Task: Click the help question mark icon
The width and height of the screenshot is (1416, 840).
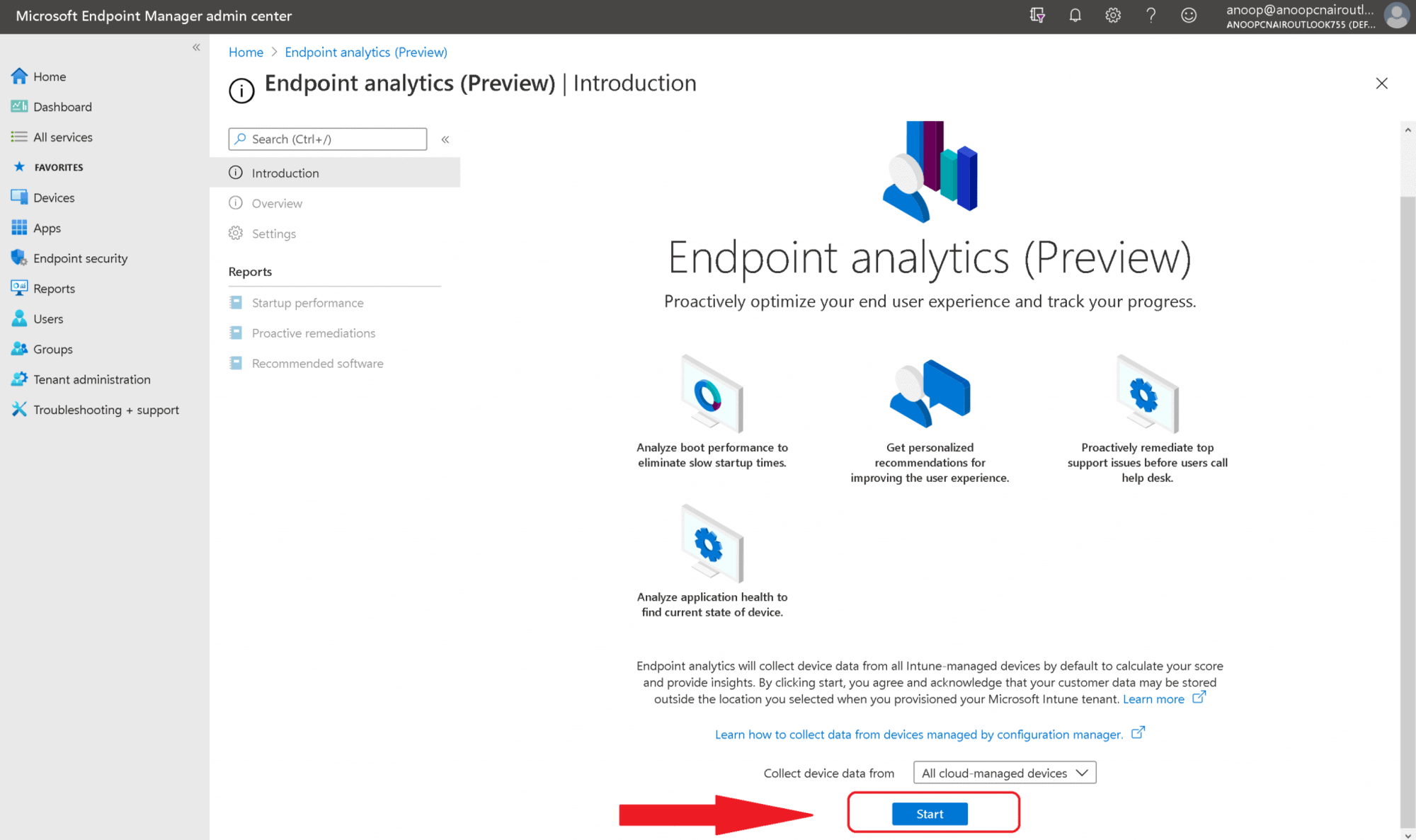Action: tap(1150, 15)
